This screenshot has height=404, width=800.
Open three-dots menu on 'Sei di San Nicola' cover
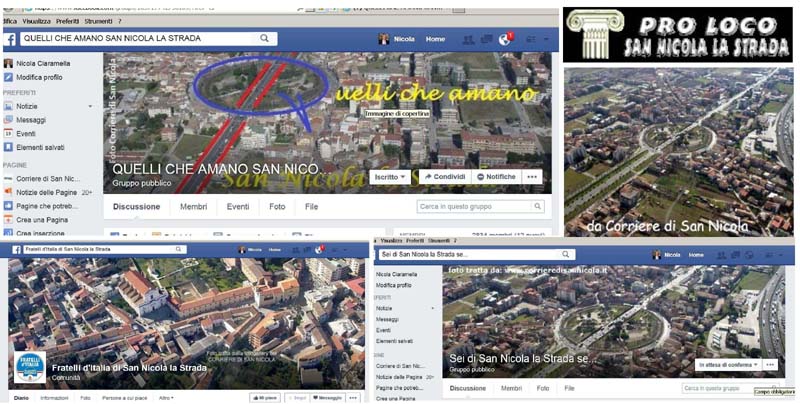point(770,365)
